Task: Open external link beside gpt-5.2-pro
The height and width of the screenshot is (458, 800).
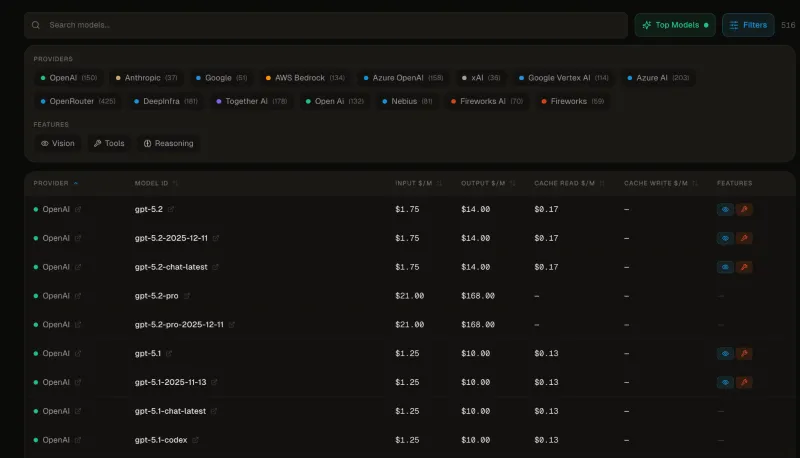Action: (x=187, y=296)
